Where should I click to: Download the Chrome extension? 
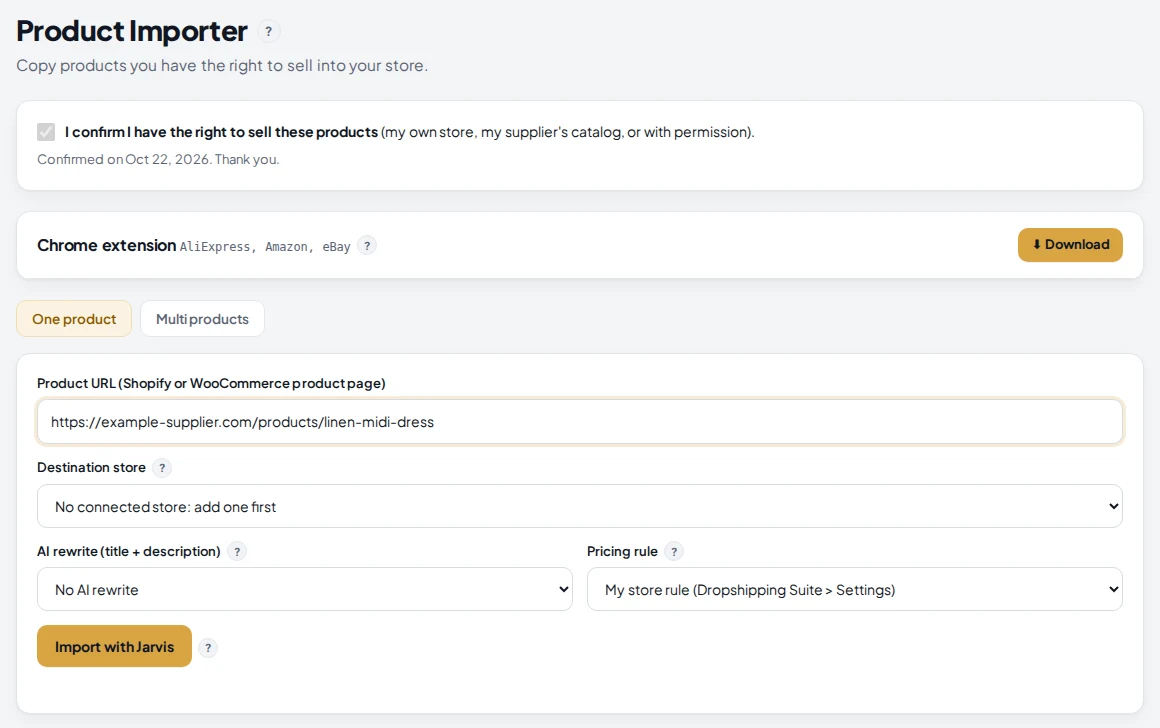pos(1070,245)
